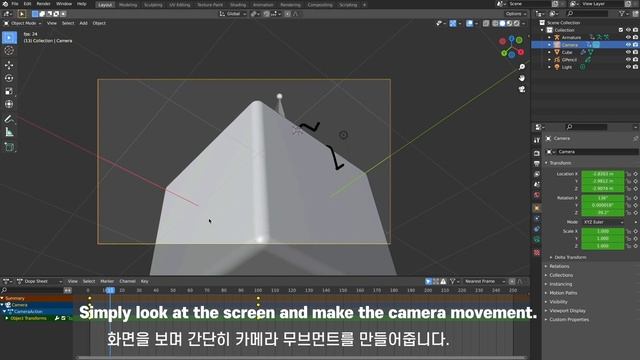
Task: Toggle Only Show Selected in dope sheet
Action: pyautogui.click(x=428, y=282)
